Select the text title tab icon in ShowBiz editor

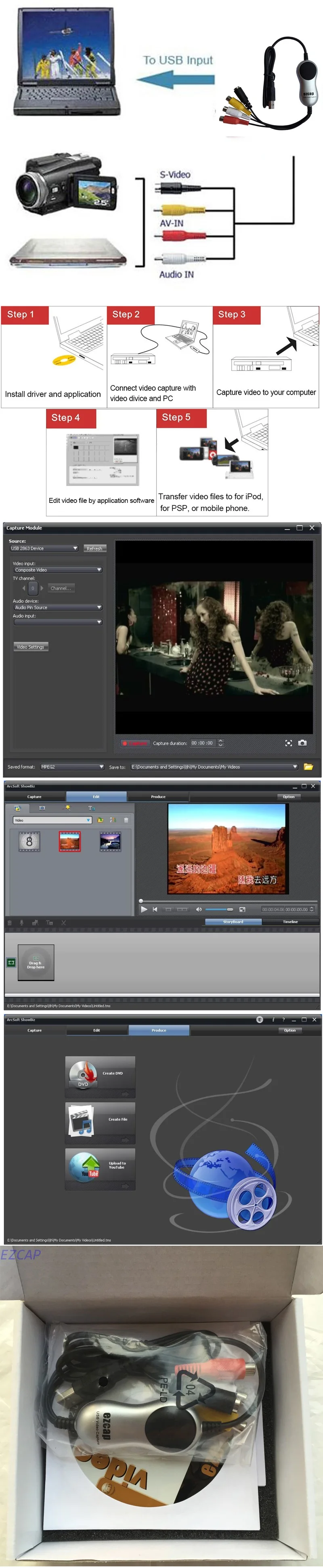[92, 808]
